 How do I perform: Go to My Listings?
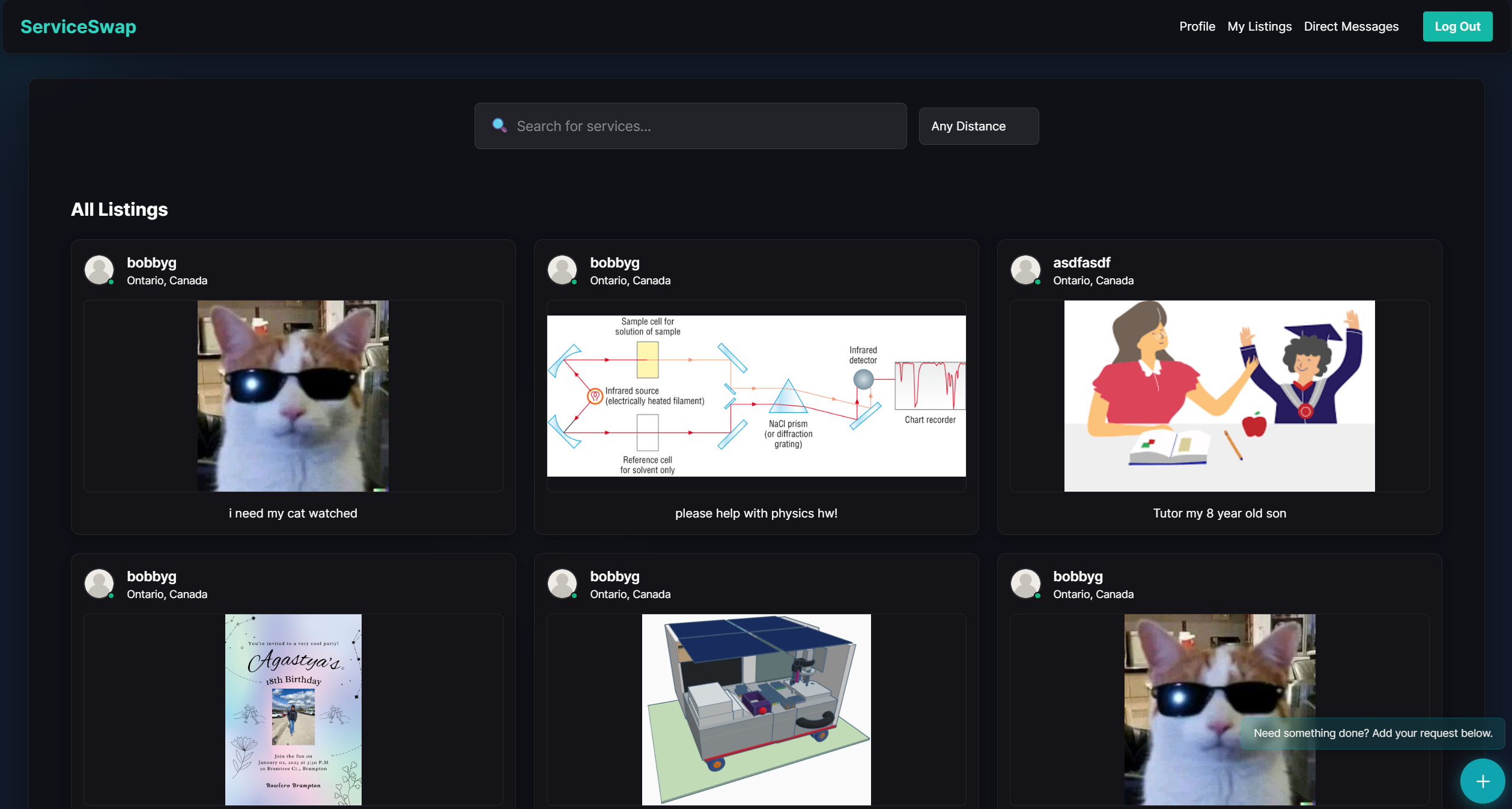[x=1259, y=26]
